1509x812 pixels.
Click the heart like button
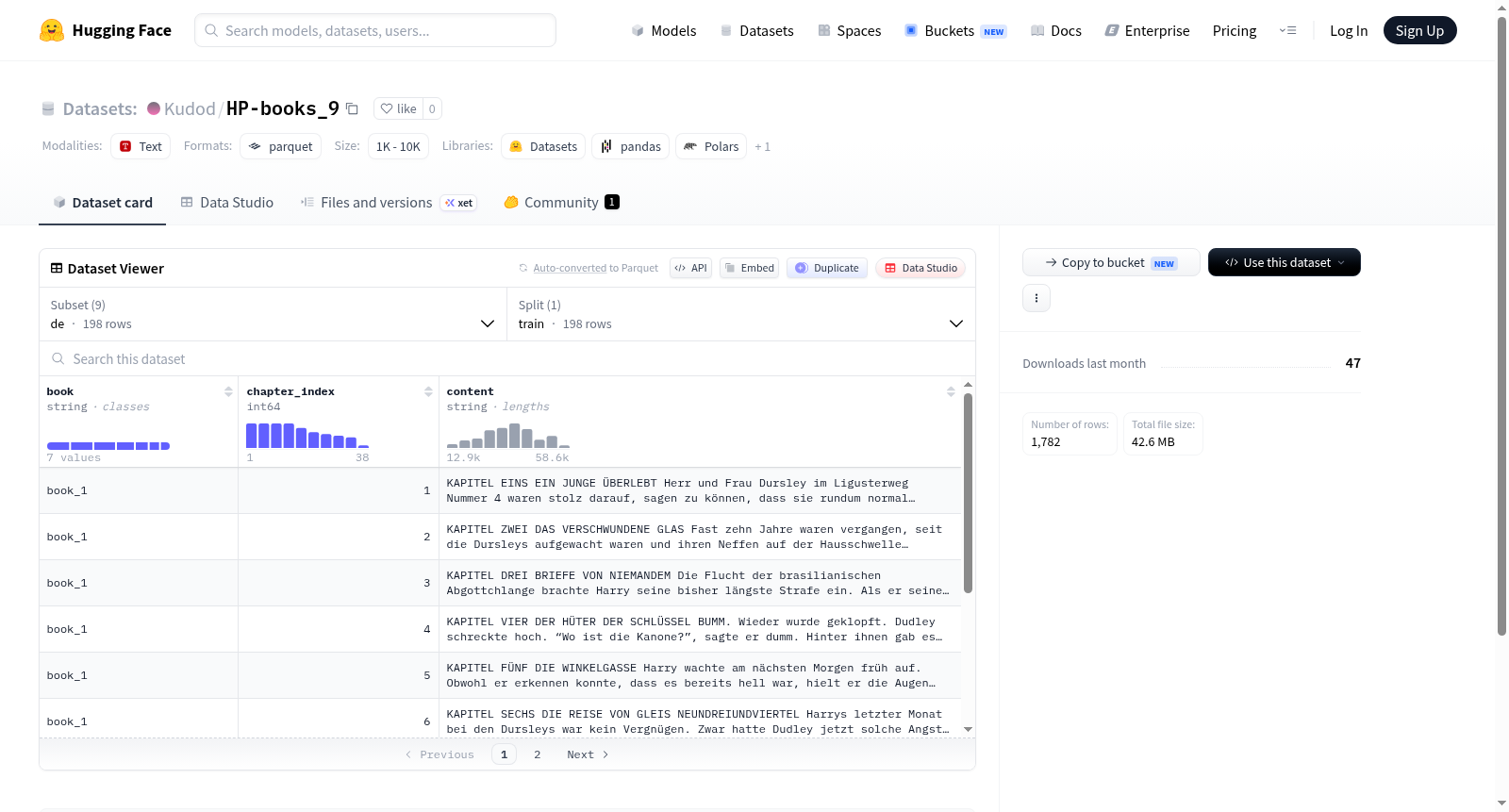tap(398, 108)
